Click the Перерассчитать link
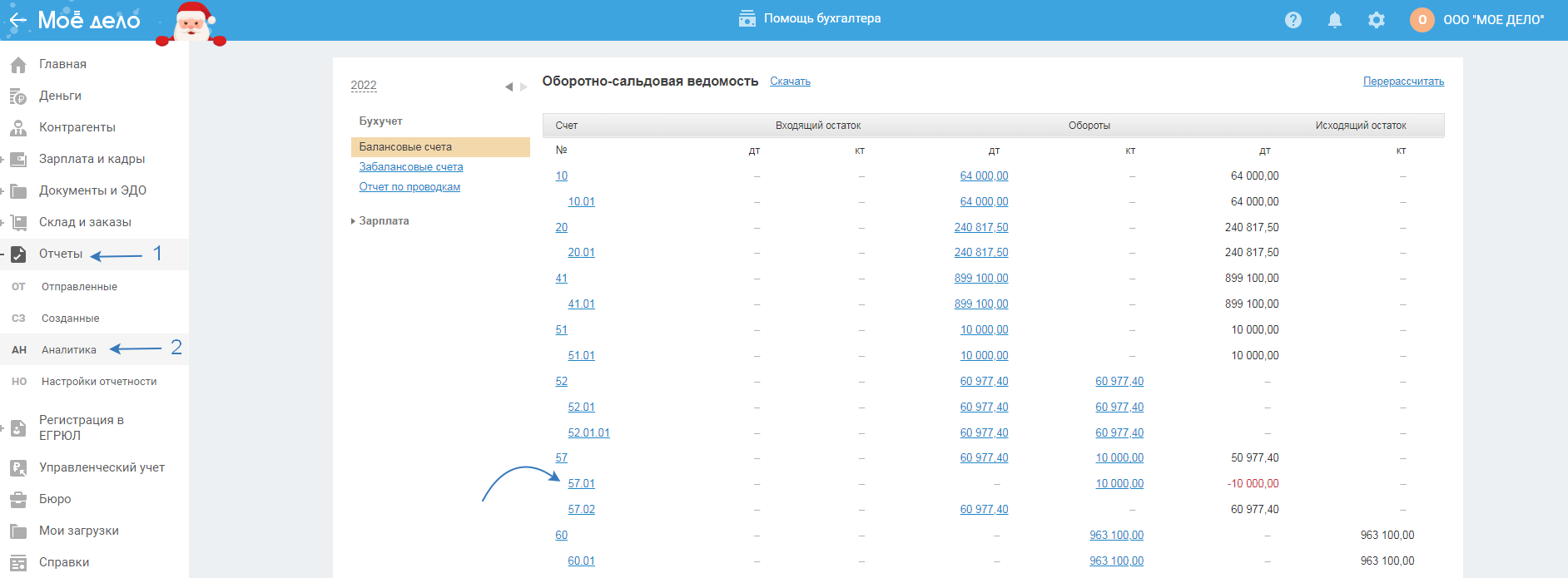Image resolution: width=1568 pixels, height=578 pixels. click(1403, 82)
